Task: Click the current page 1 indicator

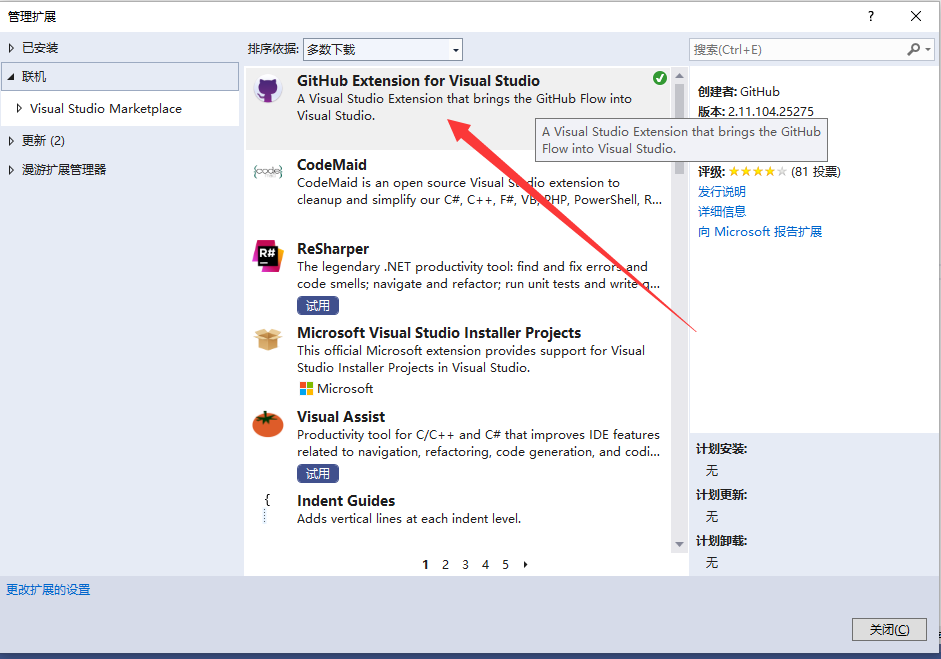Action: (425, 565)
